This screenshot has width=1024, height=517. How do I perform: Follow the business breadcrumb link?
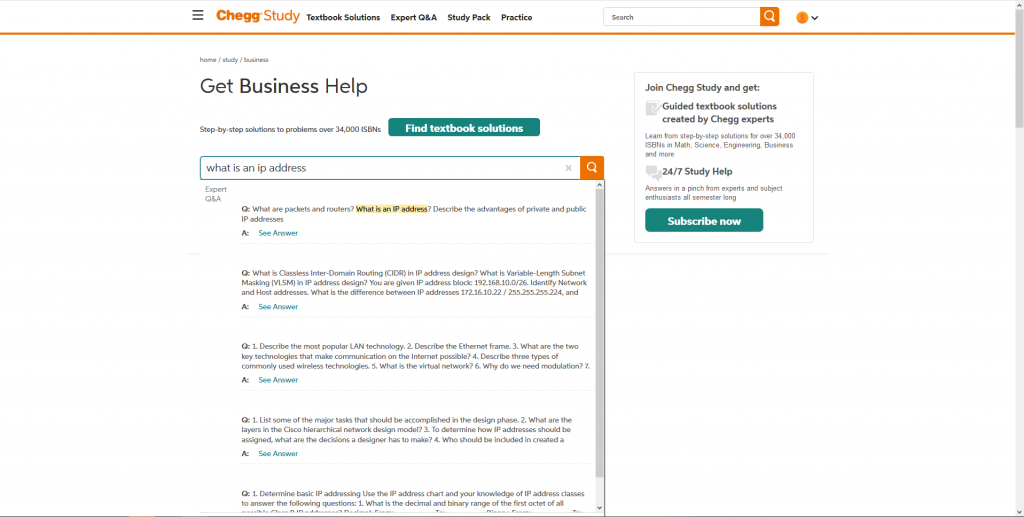point(256,60)
